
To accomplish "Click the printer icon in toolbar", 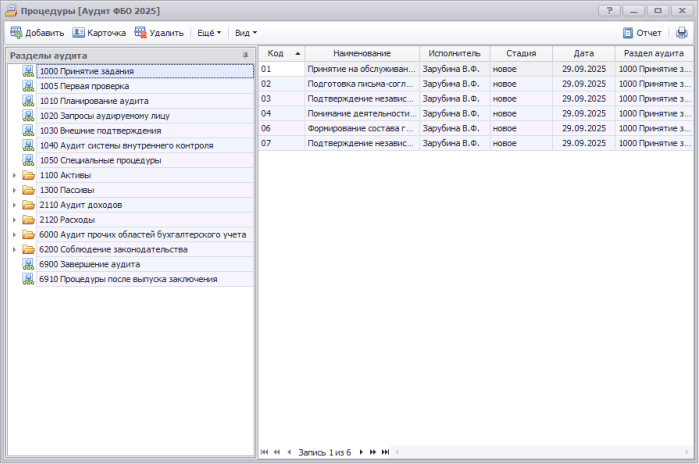I will tap(682, 33).
